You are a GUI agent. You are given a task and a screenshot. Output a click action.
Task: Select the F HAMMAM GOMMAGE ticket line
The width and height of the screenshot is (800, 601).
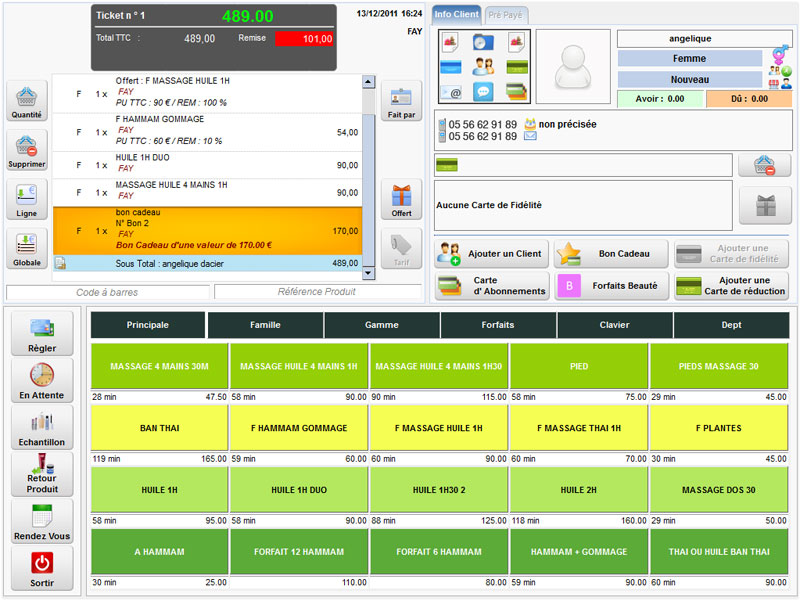pos(207,132)
